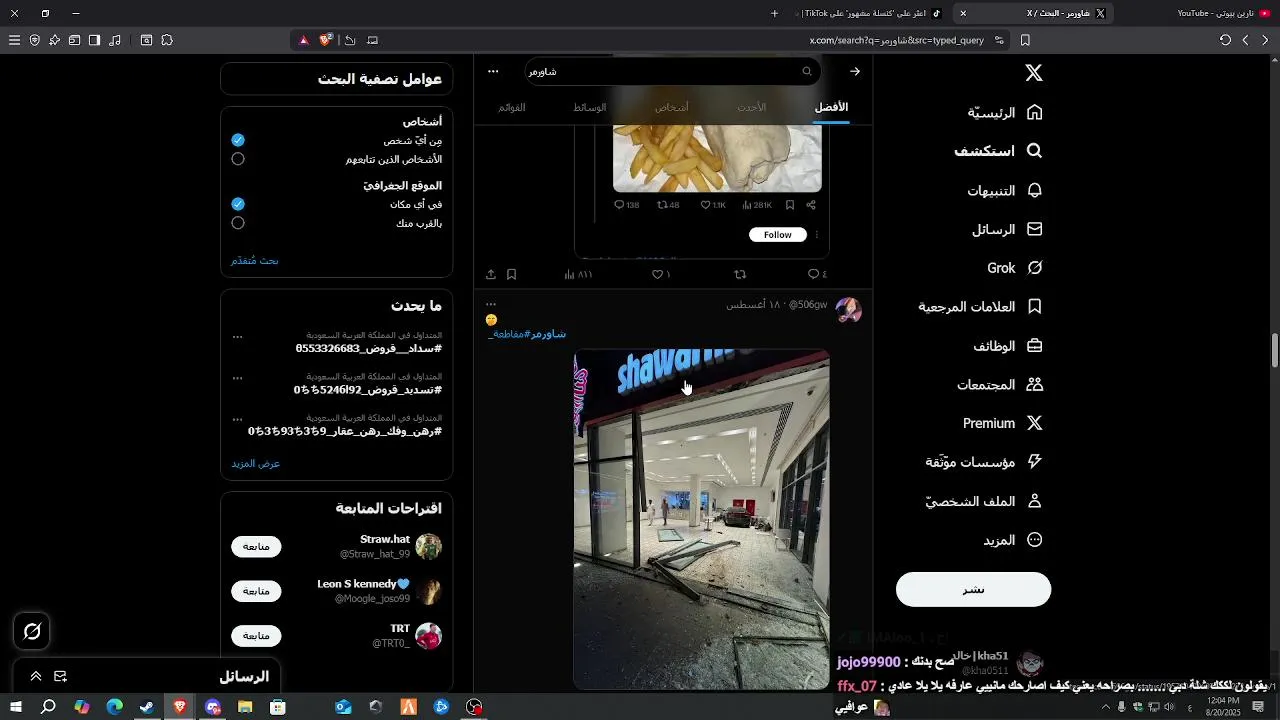Select the 'بالقرب منك' location filter

coord(238,223)
